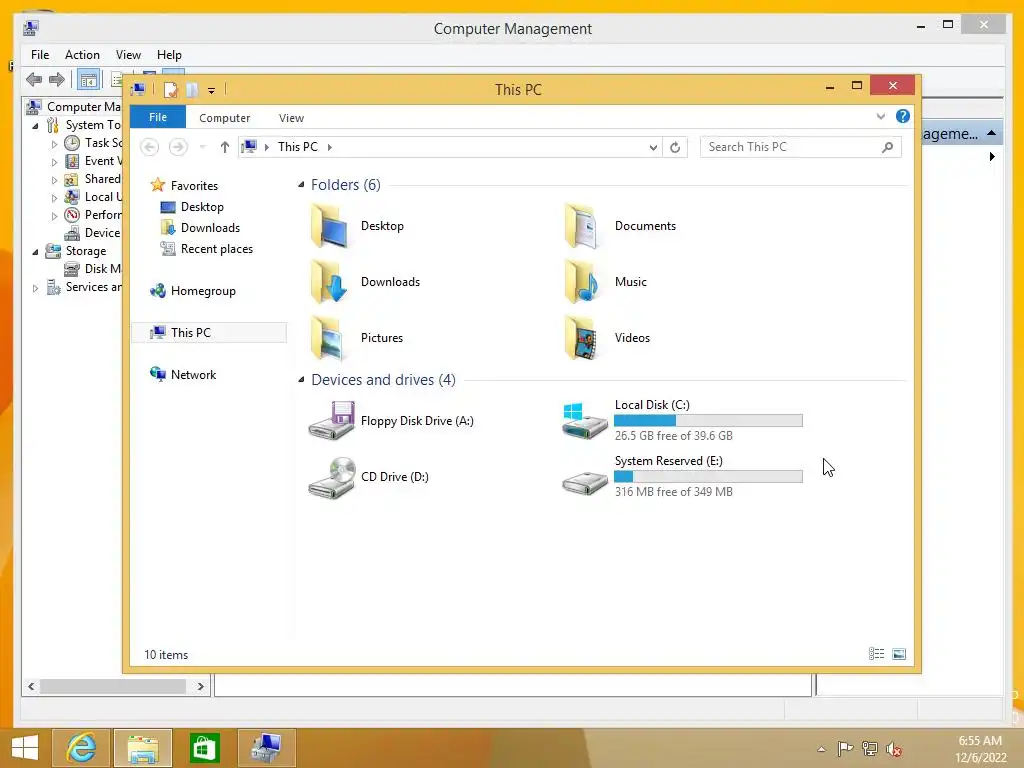The image size is (1024, 768).
Task: Select This PC in navigation pane
Action: coord(209,333)
